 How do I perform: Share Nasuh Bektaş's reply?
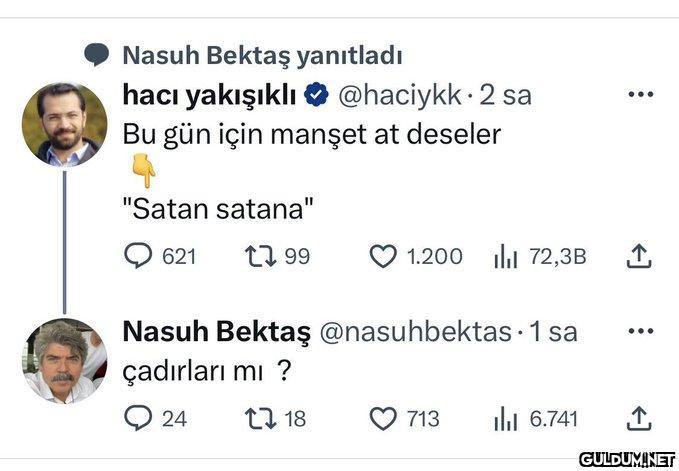638,418
